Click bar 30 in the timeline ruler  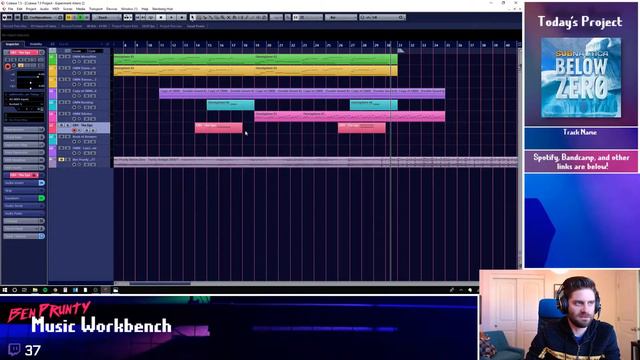[389, 45]
